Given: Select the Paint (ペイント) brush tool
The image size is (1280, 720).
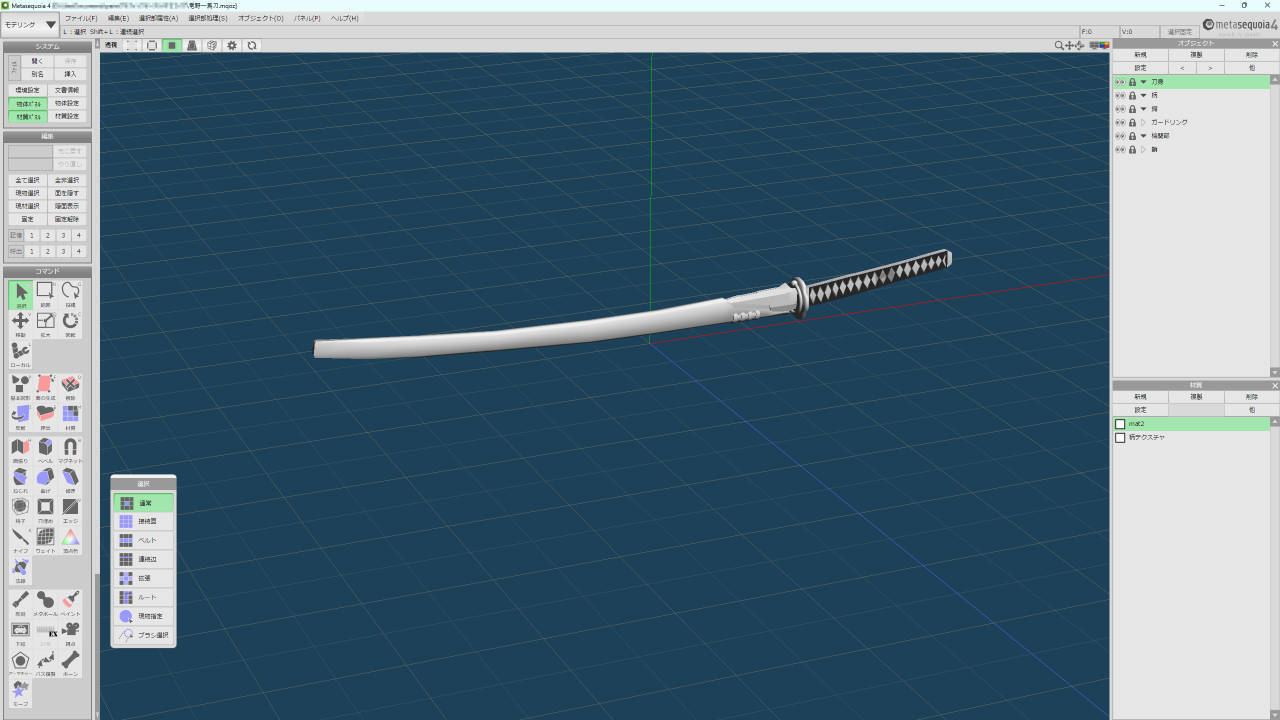Looking at the screenshot, I should click(x=70, y=603).
